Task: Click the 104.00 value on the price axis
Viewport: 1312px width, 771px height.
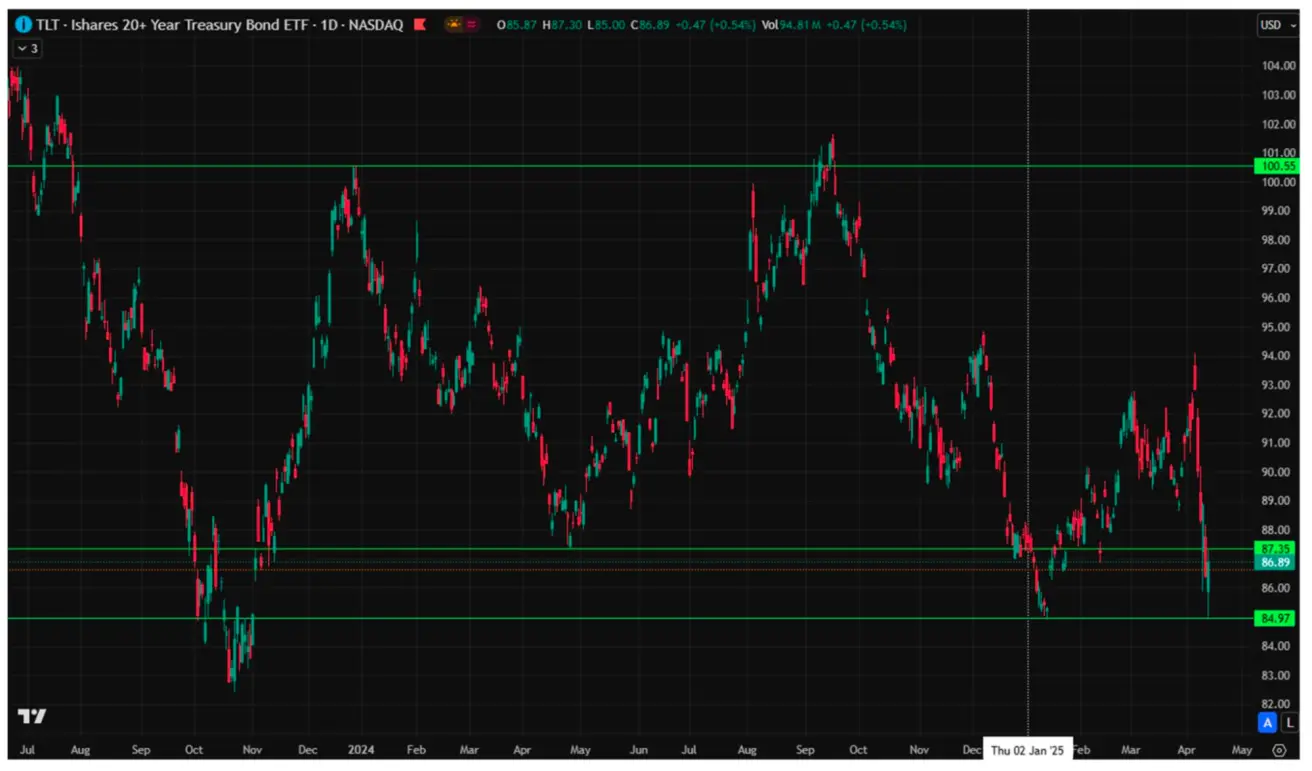Action: (1279, 66)
